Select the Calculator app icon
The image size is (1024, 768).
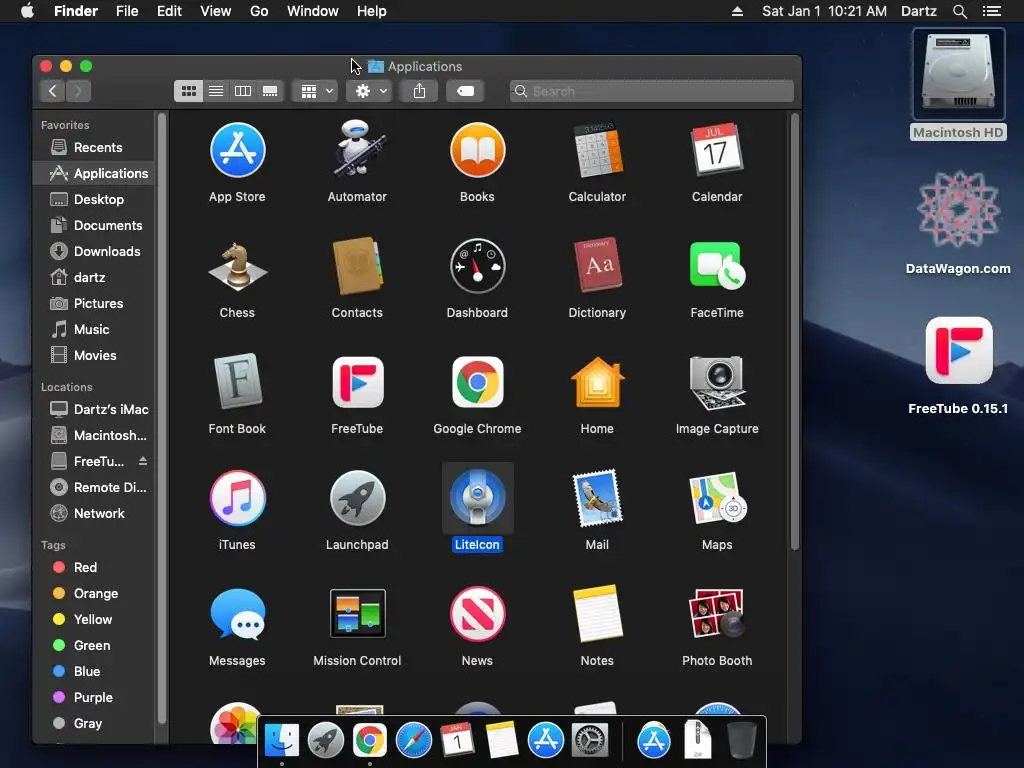pos(598,150)
